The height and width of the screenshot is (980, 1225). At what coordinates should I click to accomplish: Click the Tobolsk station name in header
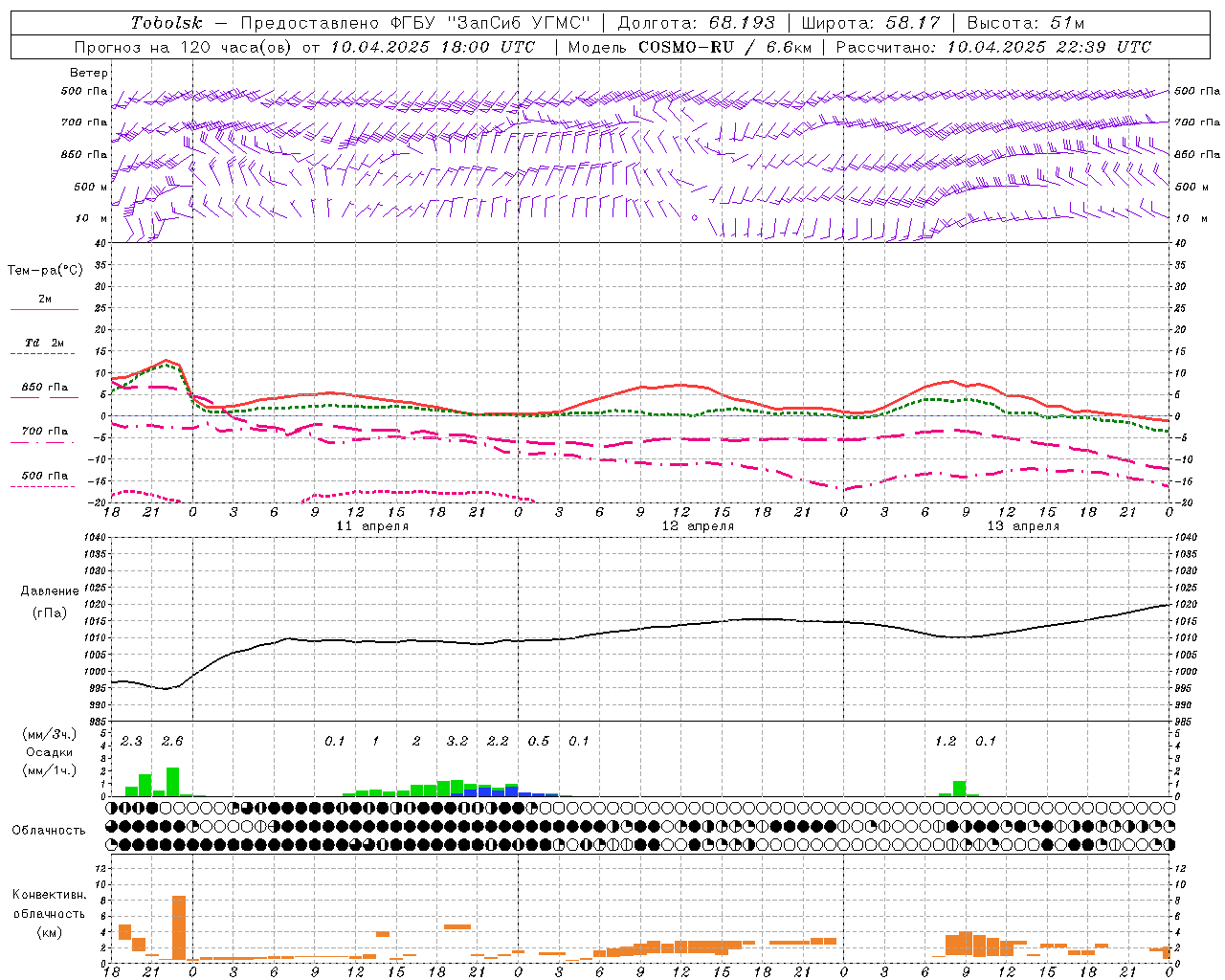167,23
